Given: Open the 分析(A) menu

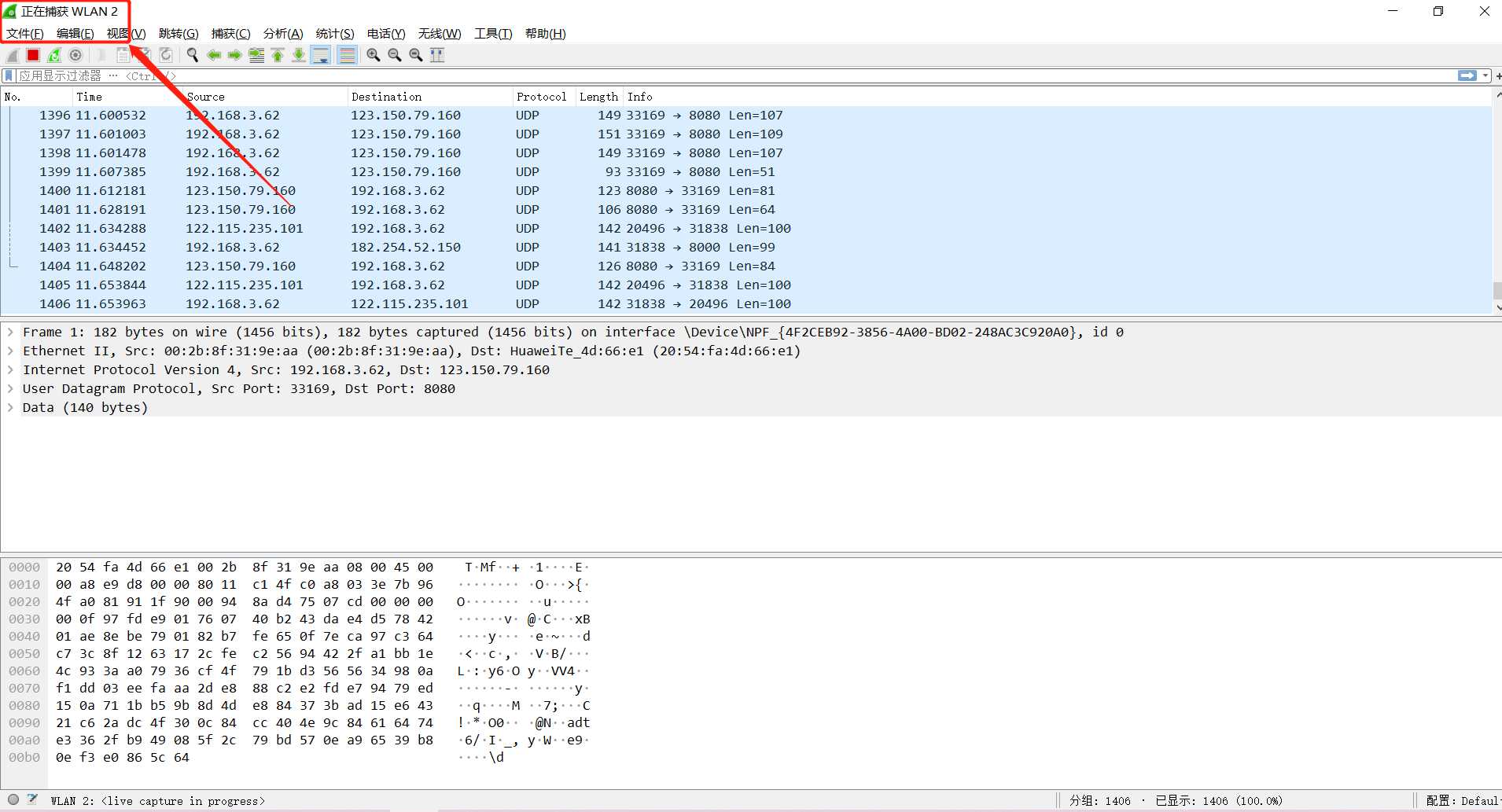Looking at the screenshot, I should point(283,34).
